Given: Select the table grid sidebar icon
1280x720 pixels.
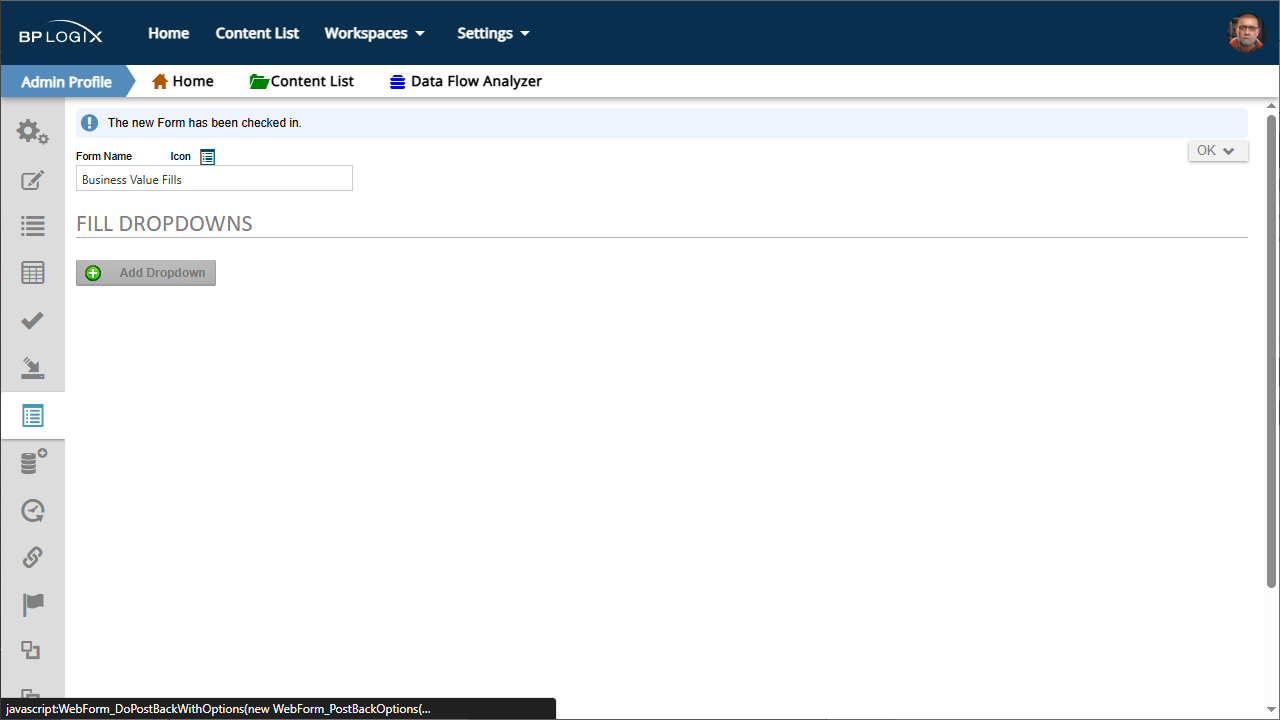Looking at the screenshot, I should (32, 273).
